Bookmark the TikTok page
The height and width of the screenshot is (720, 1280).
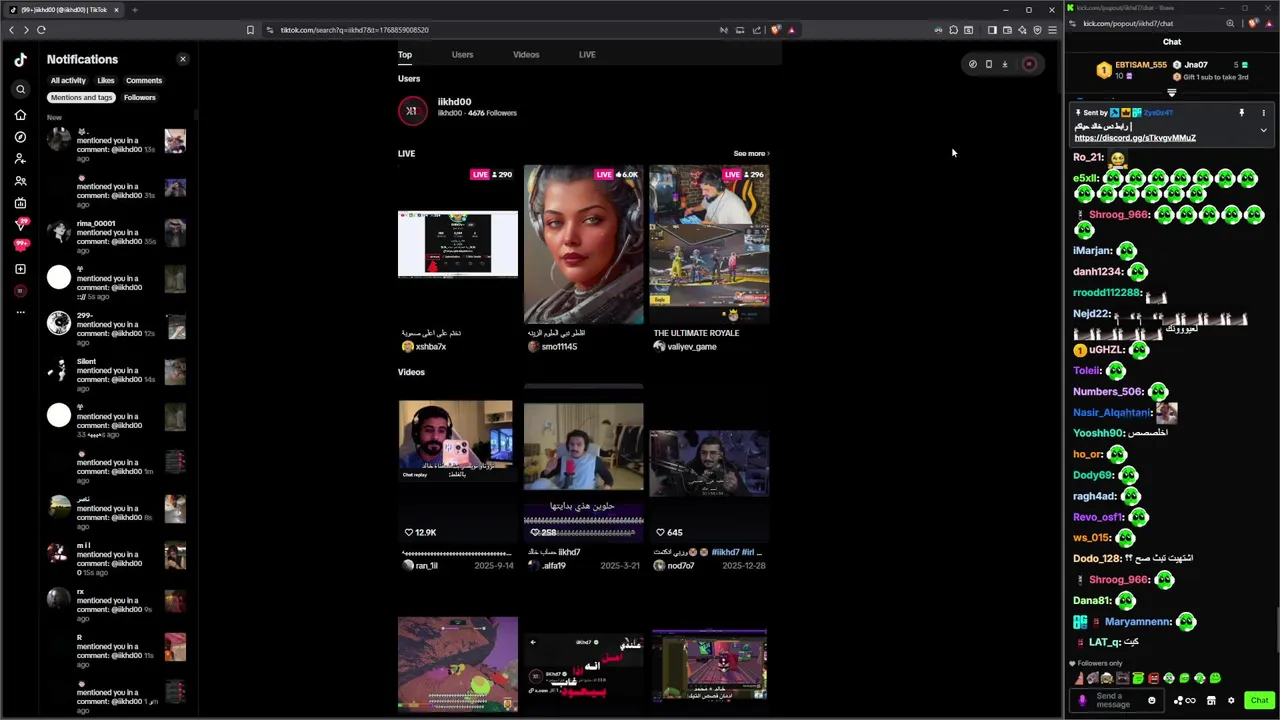[250, 30]
